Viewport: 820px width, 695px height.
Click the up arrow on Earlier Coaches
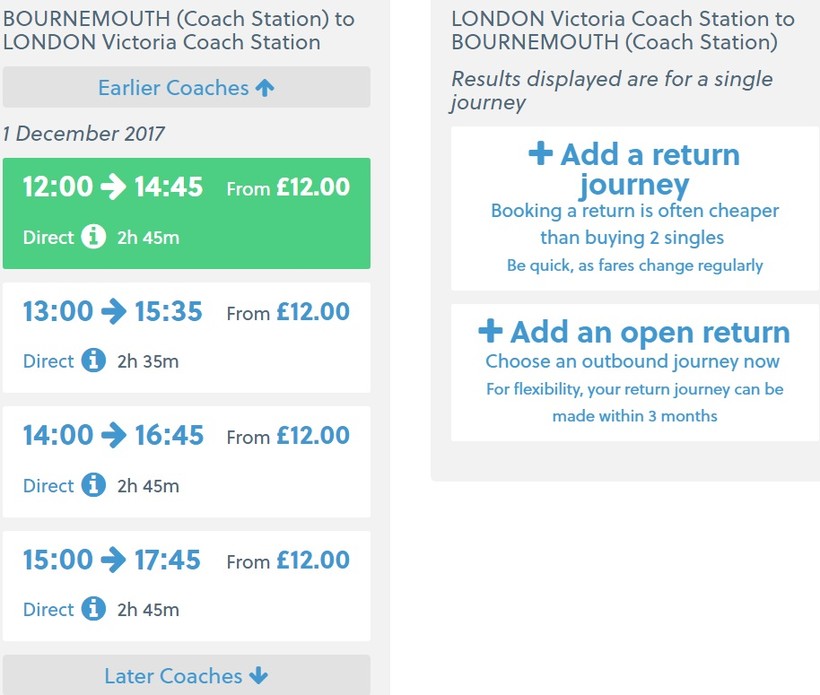[265, 88]
